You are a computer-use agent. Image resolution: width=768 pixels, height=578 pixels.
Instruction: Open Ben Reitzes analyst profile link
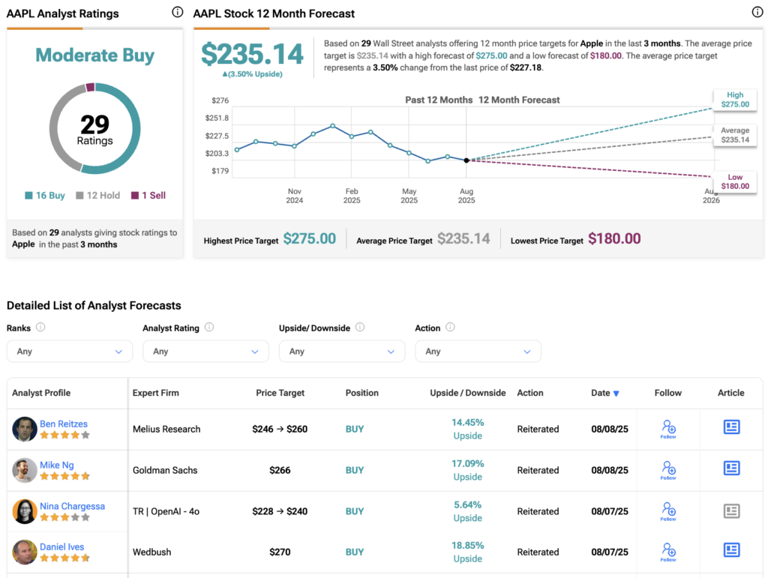coord(64,424)
